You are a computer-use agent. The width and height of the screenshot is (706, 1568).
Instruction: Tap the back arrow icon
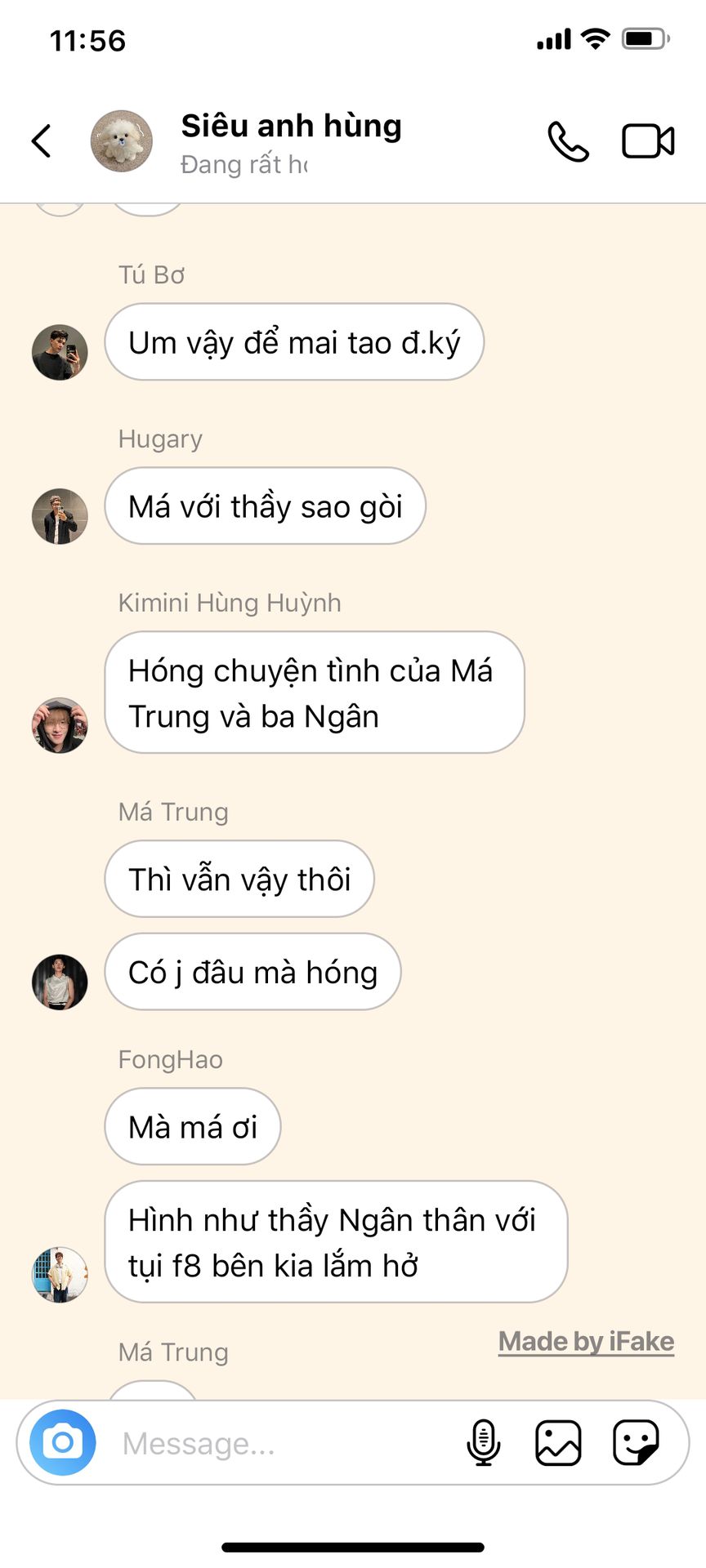[41, 141]
